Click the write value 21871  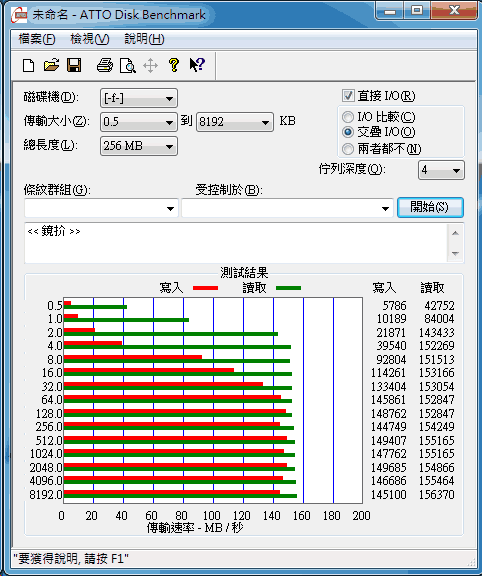click(x=391, y=332)
